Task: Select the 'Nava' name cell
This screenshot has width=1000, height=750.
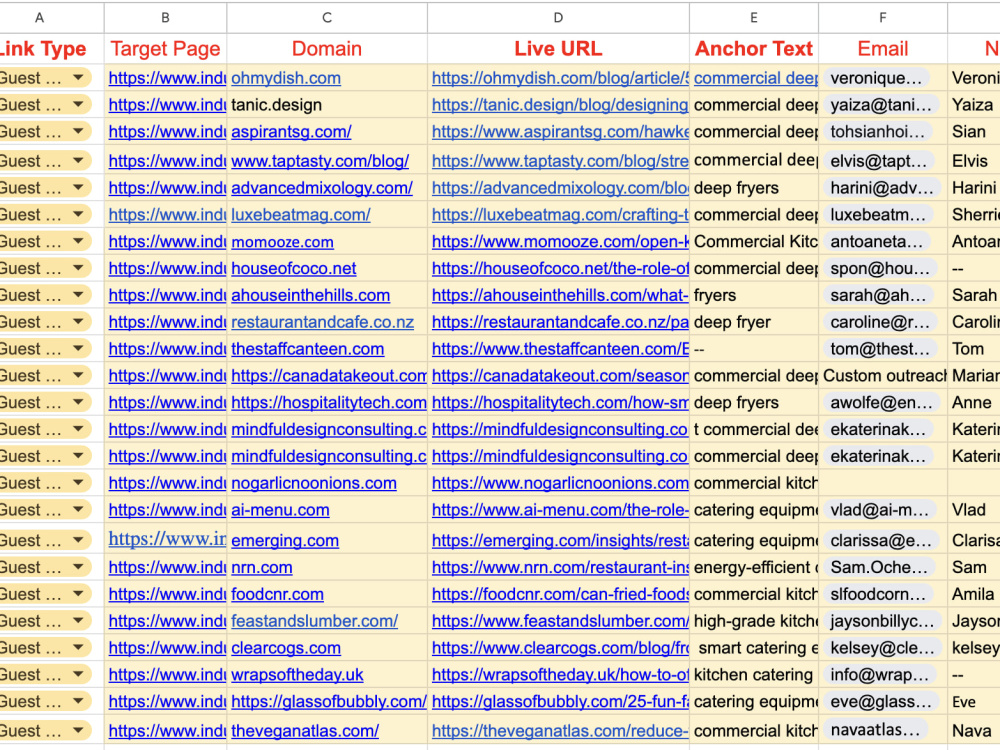Action: point(974,730)
